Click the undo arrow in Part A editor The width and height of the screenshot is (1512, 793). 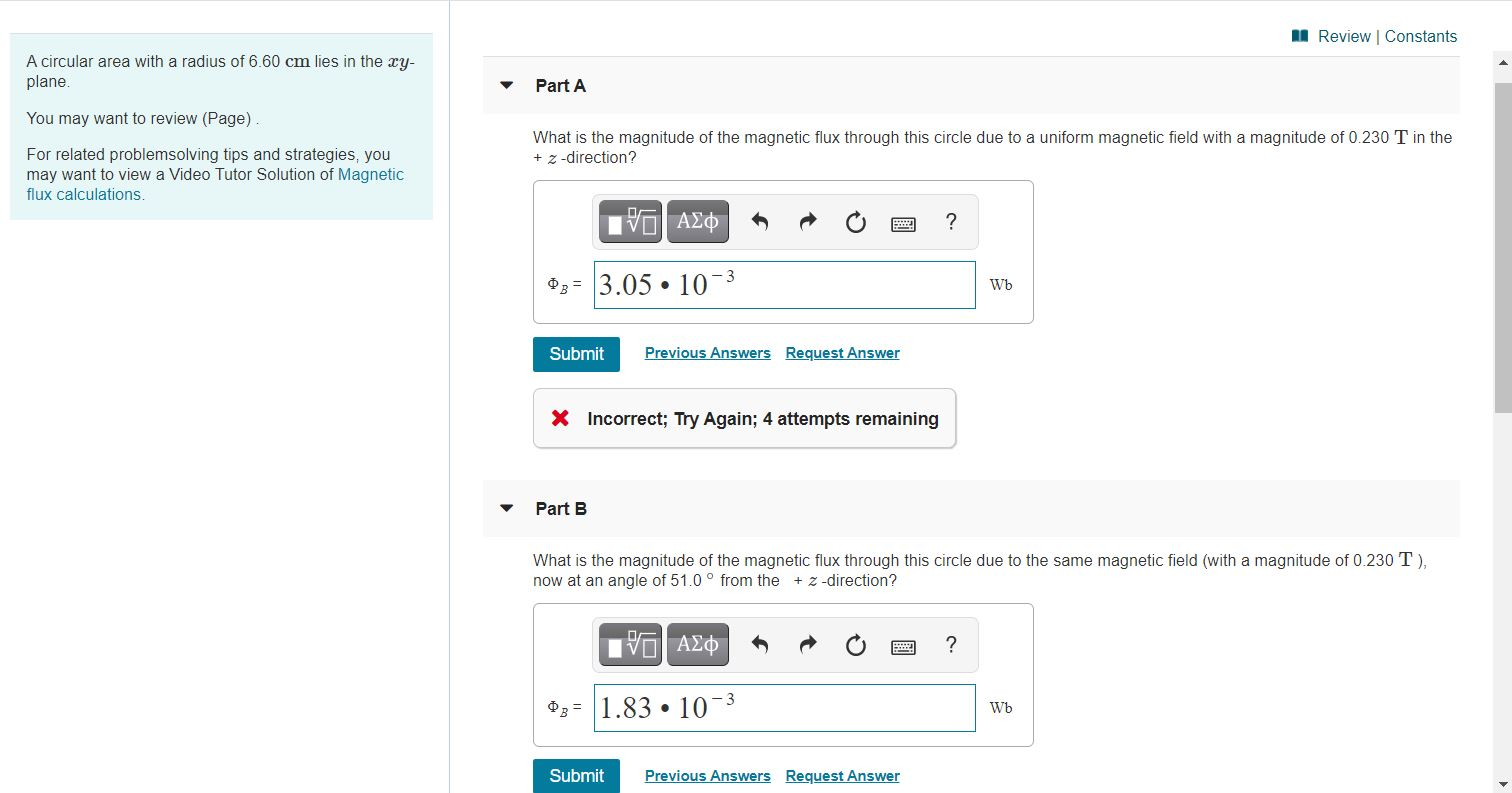coord(759,221)
